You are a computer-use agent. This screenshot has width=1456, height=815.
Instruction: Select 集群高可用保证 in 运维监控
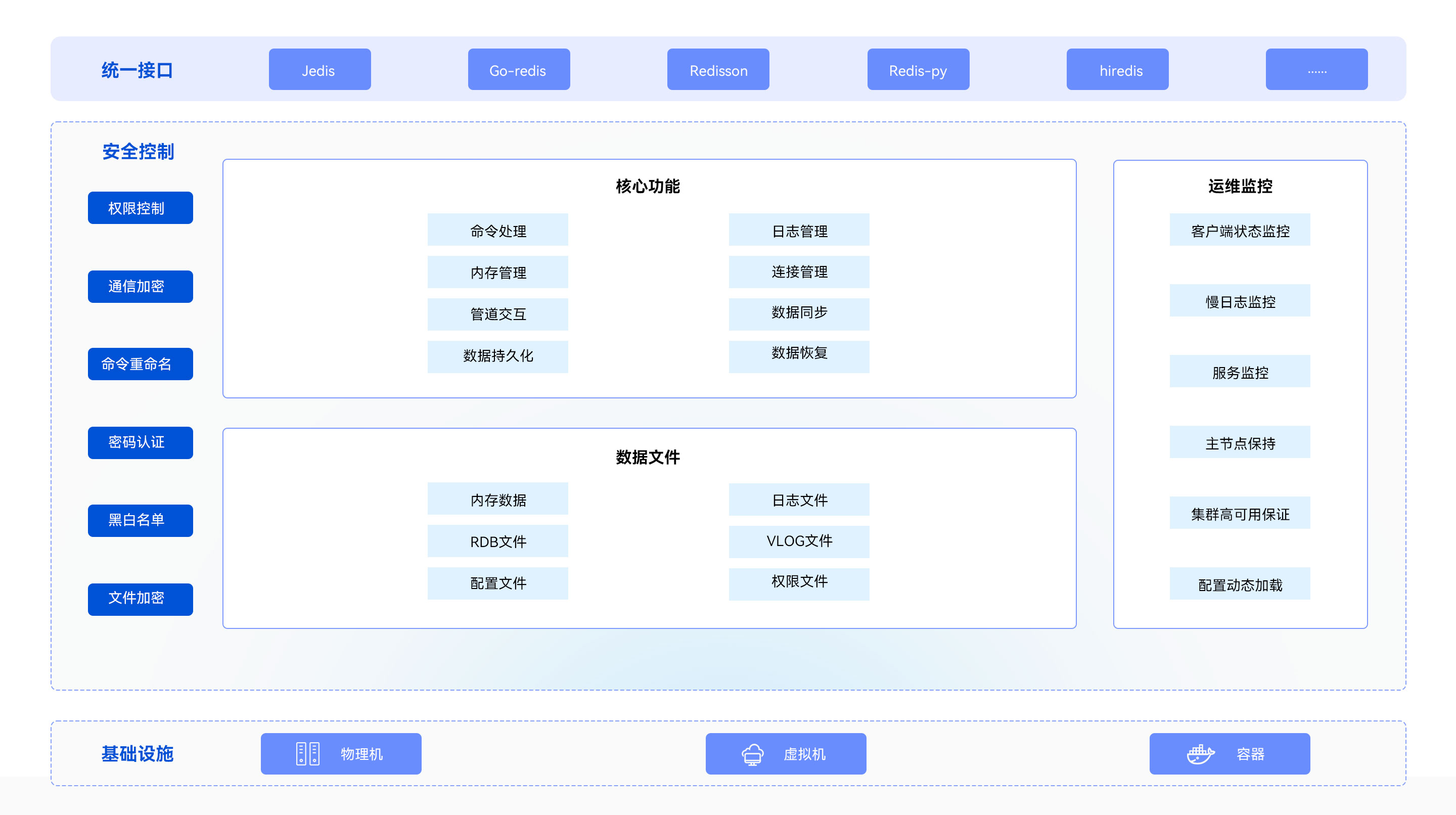click(1240, 513)
